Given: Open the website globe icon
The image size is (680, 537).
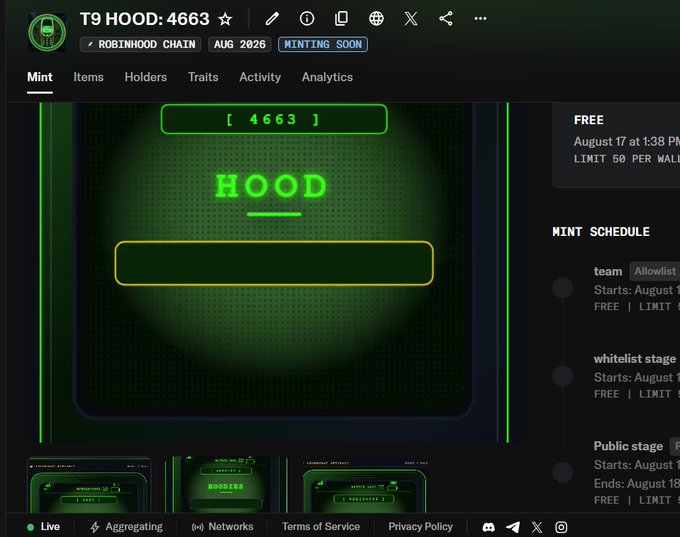Looking at the screenshot, I should click(376, 19).
